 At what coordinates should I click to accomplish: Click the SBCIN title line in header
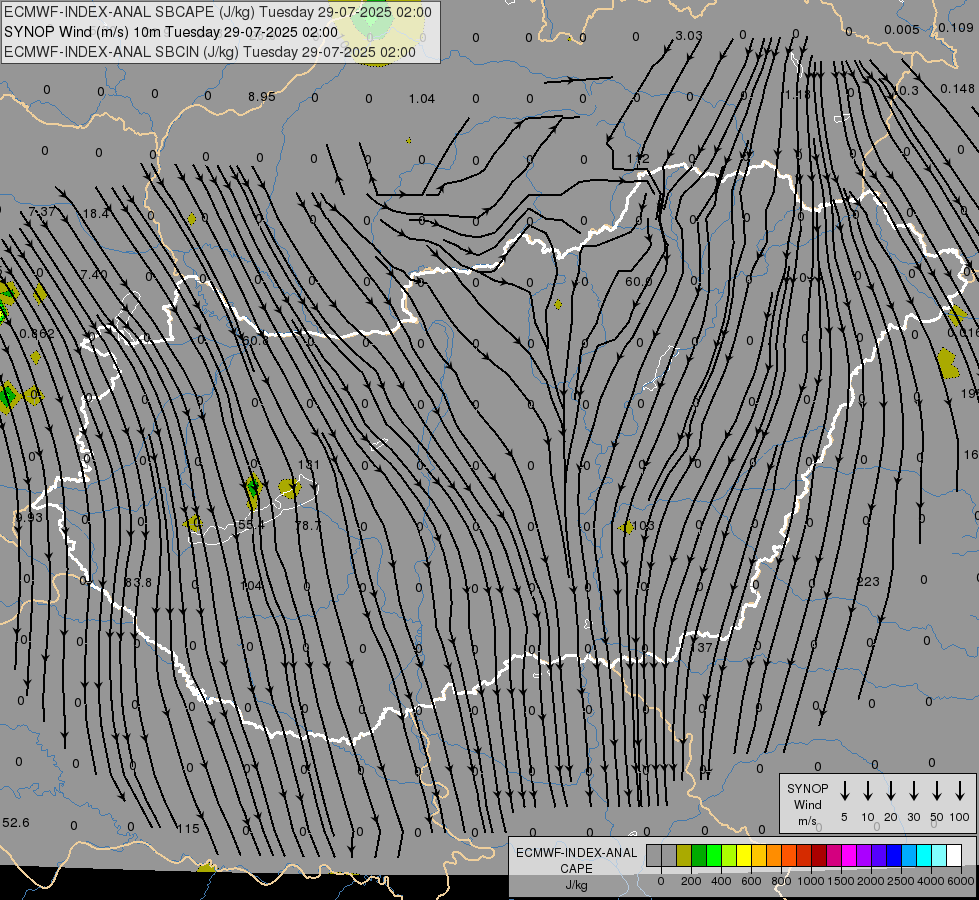pyautogui.click(x=210, y=52)
